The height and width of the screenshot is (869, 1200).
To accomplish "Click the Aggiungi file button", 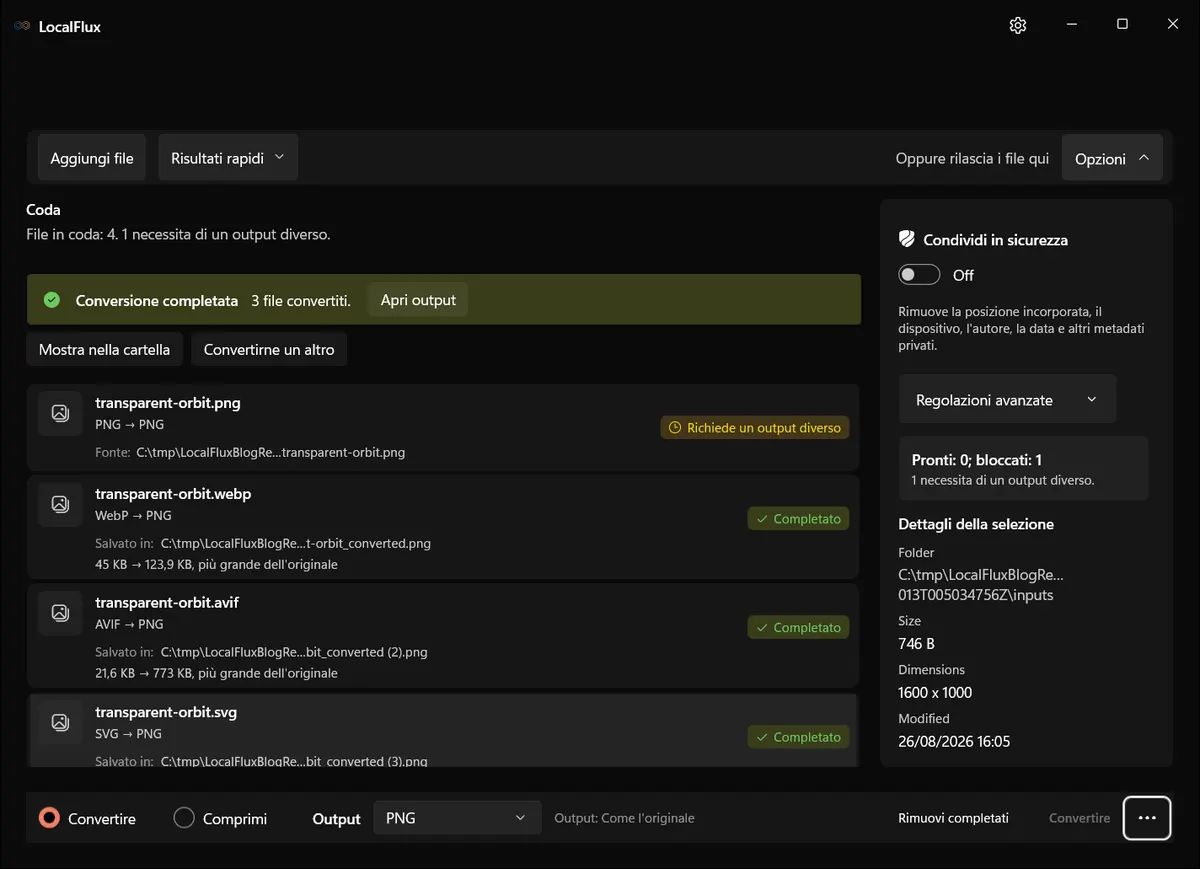I will 92,158.
